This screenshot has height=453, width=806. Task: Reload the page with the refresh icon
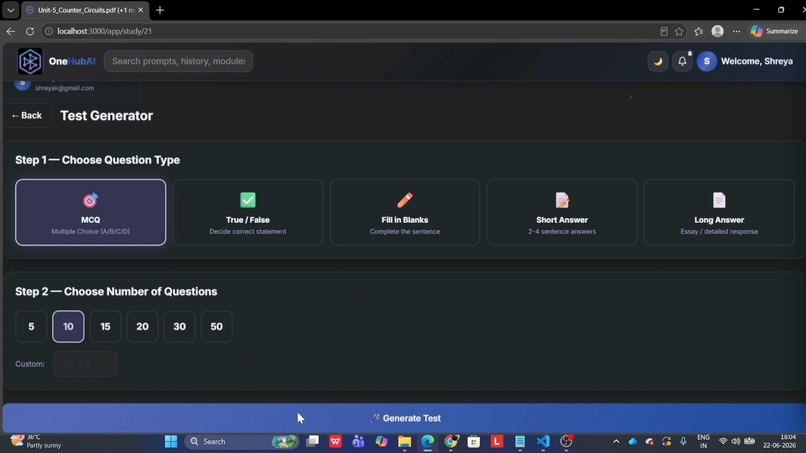click(x=30, y=31)
